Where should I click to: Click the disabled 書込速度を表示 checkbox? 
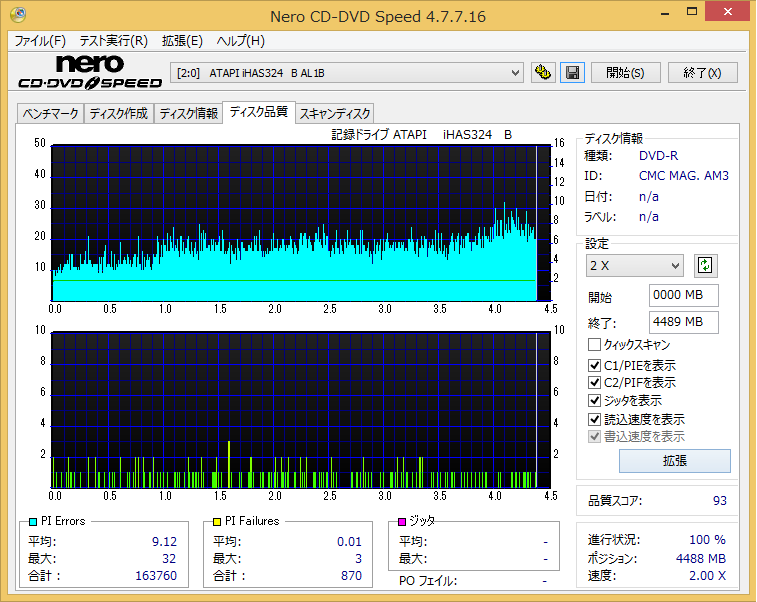594,436
